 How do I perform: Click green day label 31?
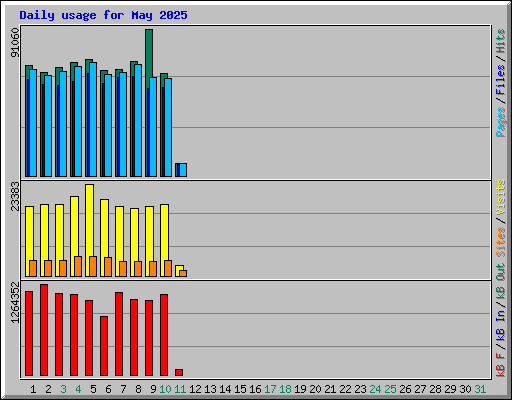(x=480, y=389)
